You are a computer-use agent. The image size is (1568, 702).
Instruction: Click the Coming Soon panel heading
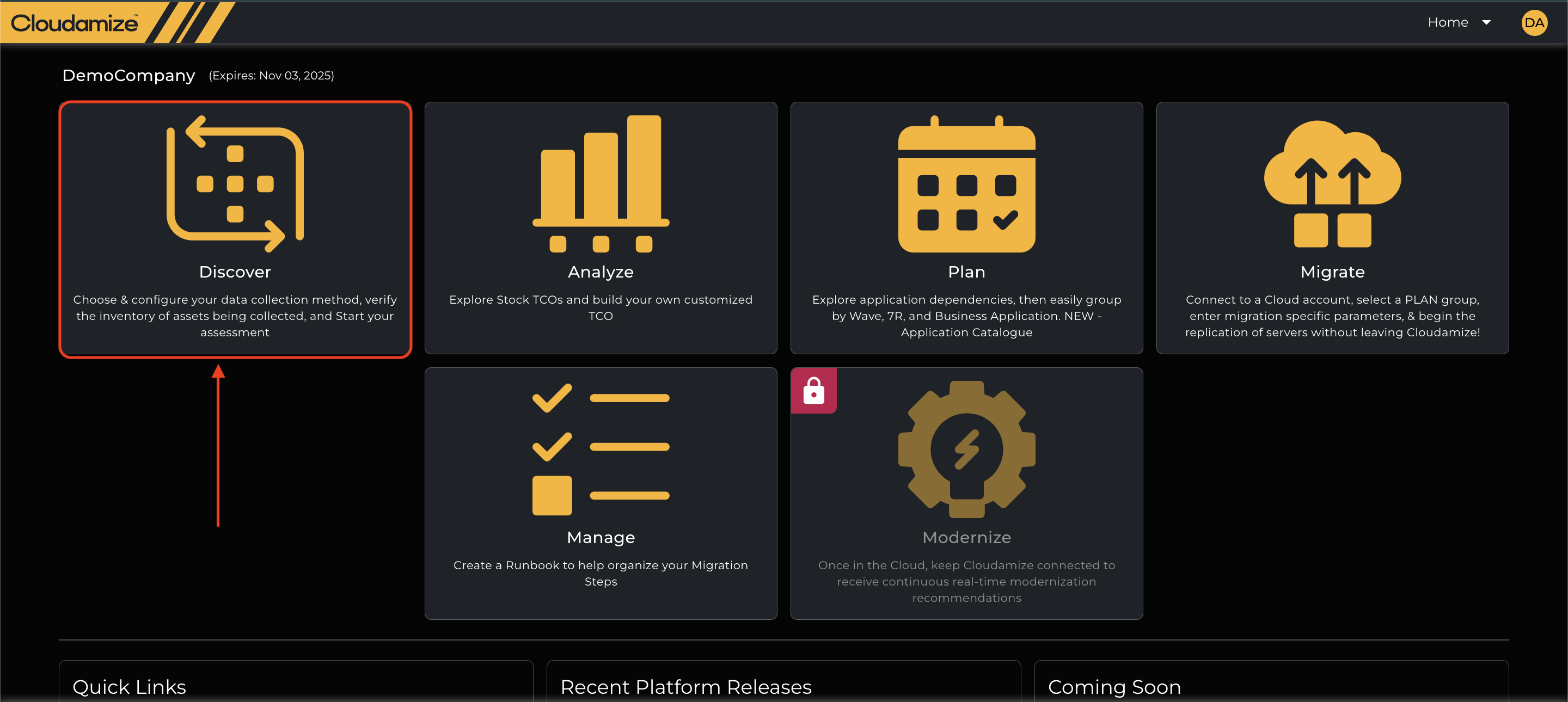pyautogui.click(x=1114, y=687)
